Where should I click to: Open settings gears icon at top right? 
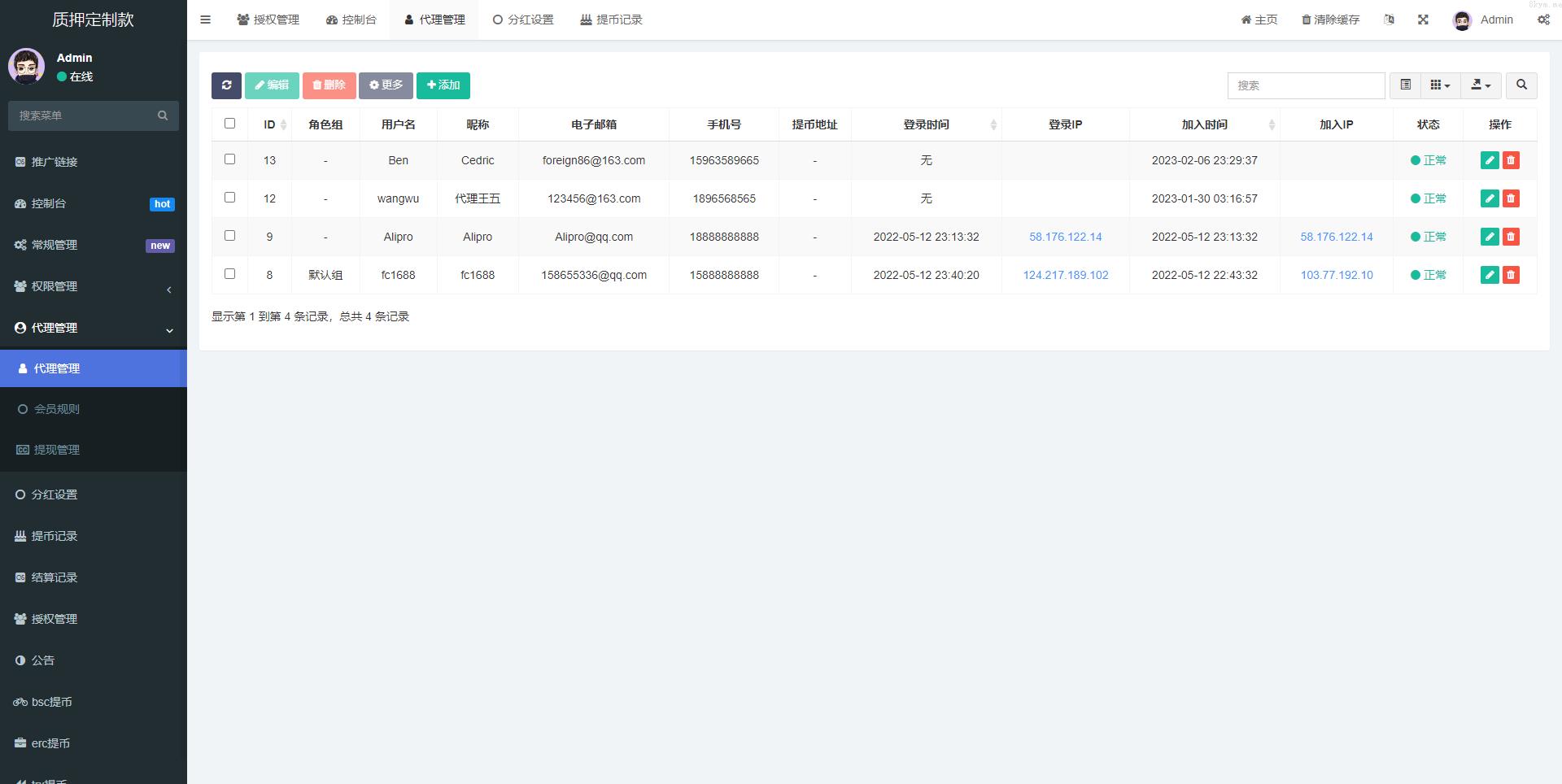(1543, 20)
